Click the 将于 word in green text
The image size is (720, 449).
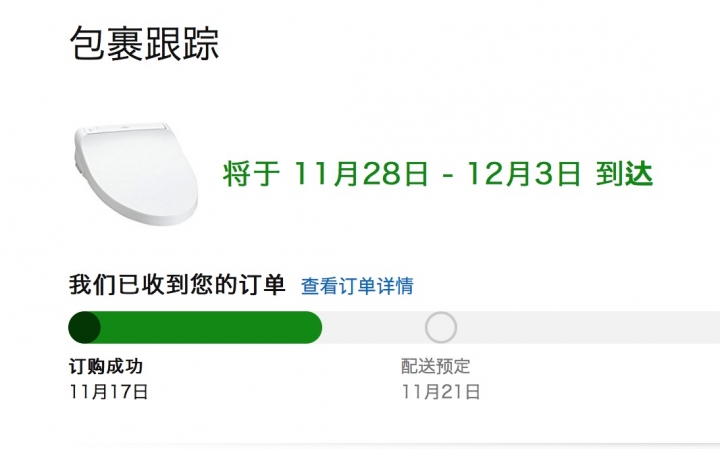[251, 174]
